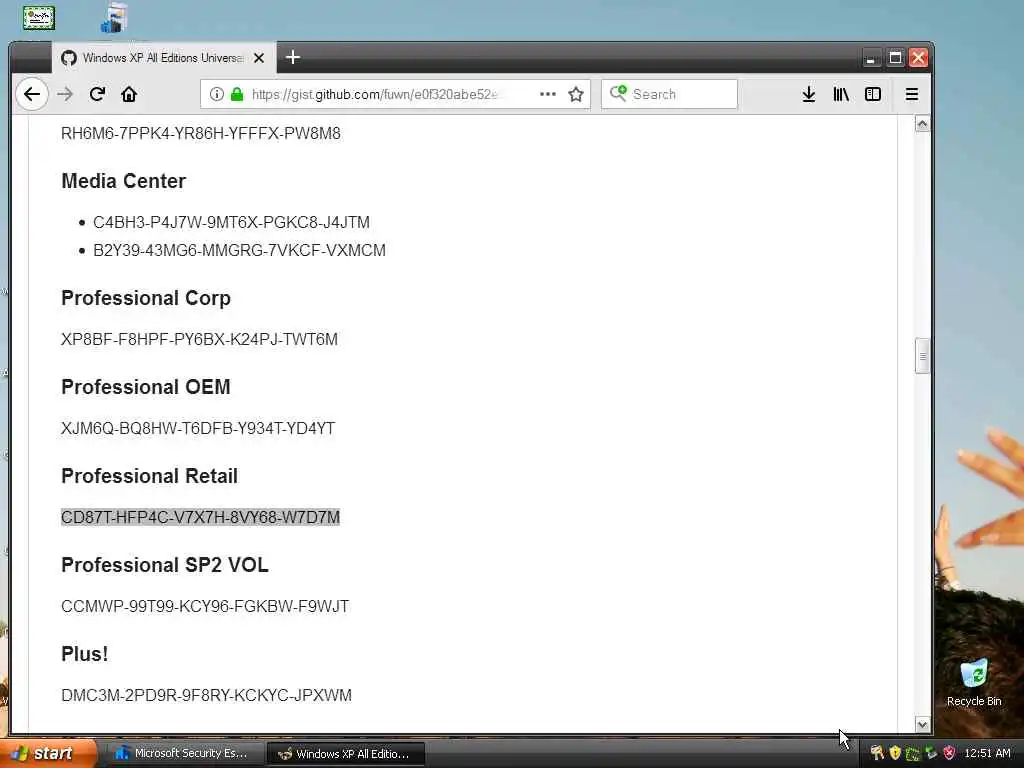
Task: Click the scrollbar up arrow
Action: (x=922, y=123)
